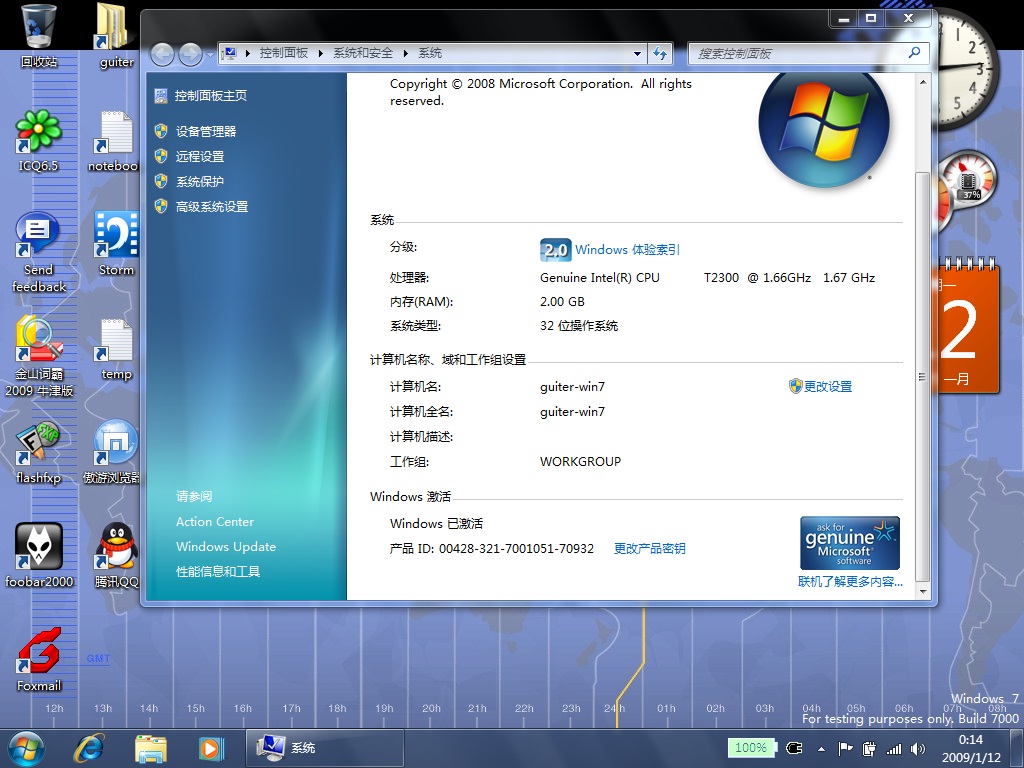Go to 系统和安全 in the breadcrumb
Image resolution: width=1024 pixels, height=768 pixels.
pyautogui.click(x=363, y=53)
